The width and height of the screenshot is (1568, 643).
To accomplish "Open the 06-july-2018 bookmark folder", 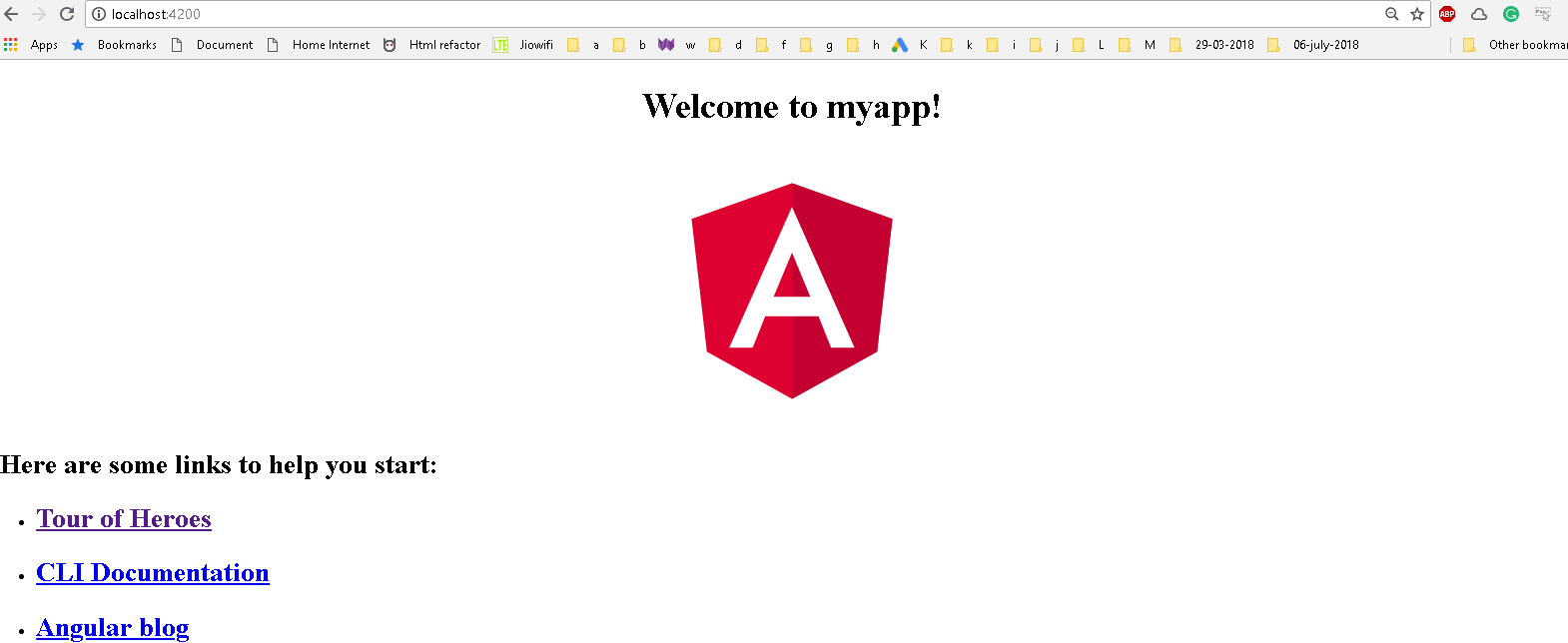I will pos(1312,45).
